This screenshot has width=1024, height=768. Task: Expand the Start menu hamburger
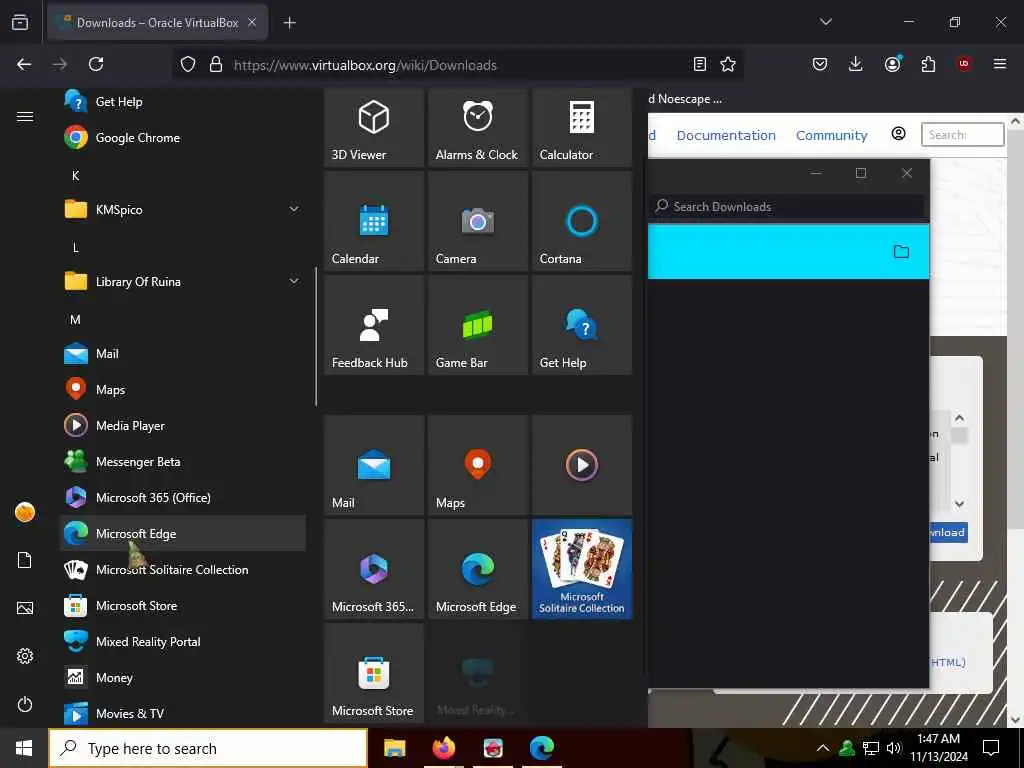(25, 116)
